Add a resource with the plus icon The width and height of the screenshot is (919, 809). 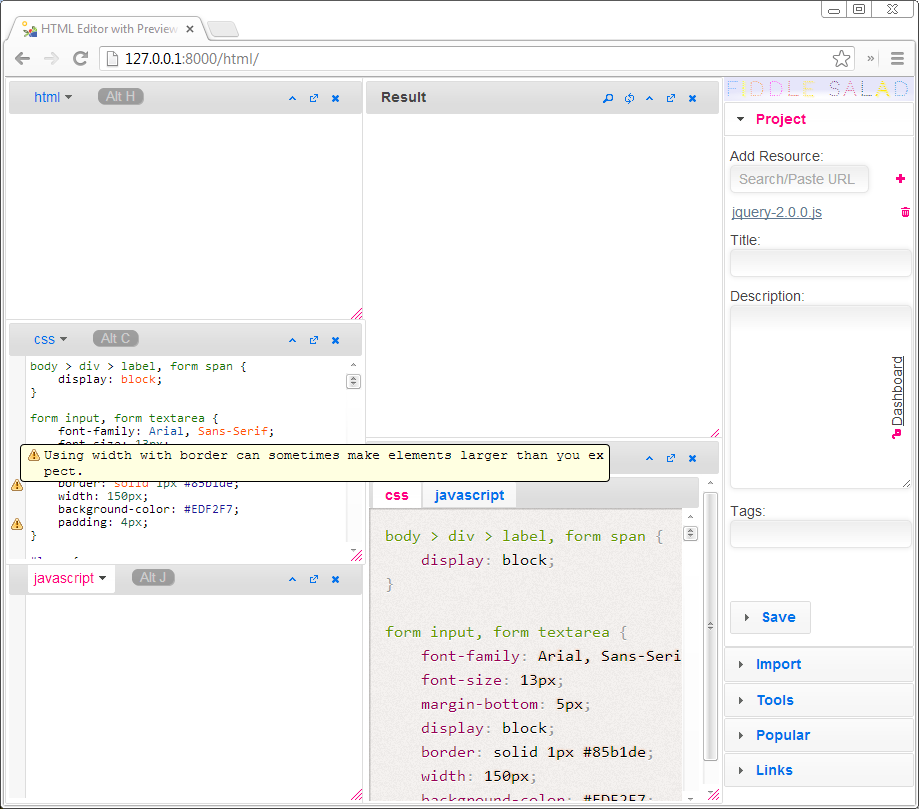900,179
